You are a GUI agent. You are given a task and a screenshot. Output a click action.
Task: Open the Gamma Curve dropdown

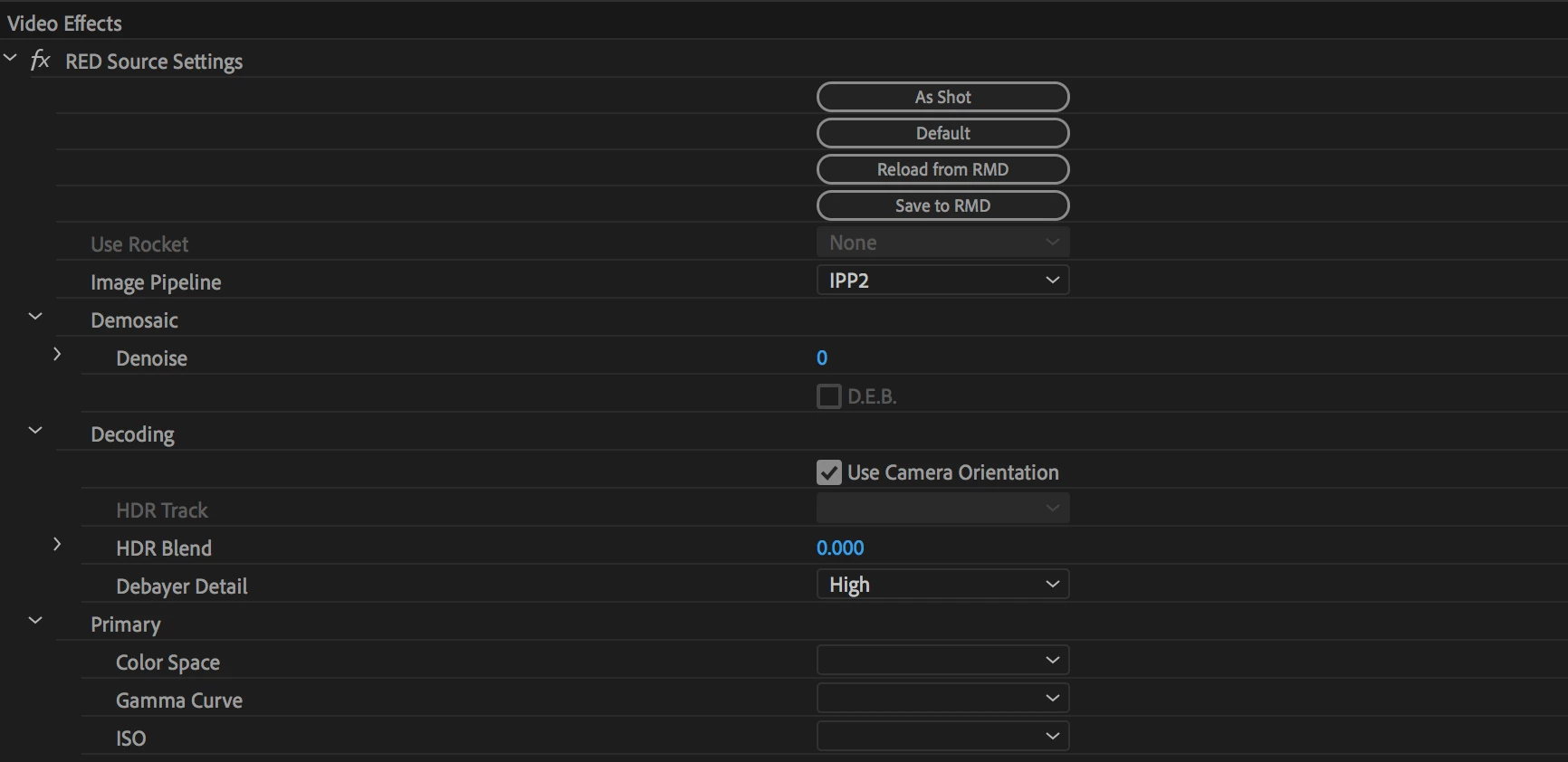tap(942, 699)
